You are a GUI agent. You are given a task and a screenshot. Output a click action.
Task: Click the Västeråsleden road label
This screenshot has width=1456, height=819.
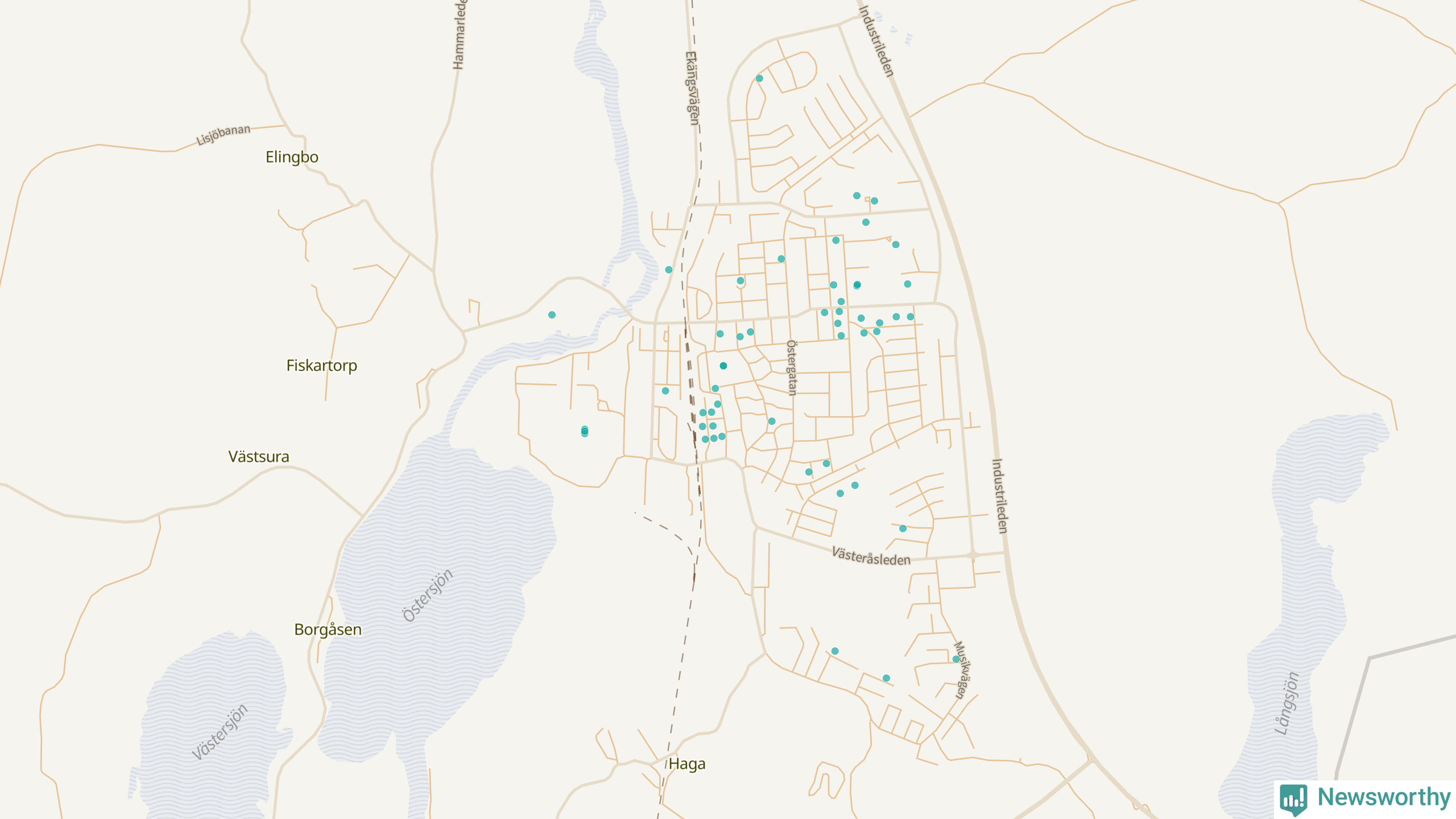click(x=871, y=556)
